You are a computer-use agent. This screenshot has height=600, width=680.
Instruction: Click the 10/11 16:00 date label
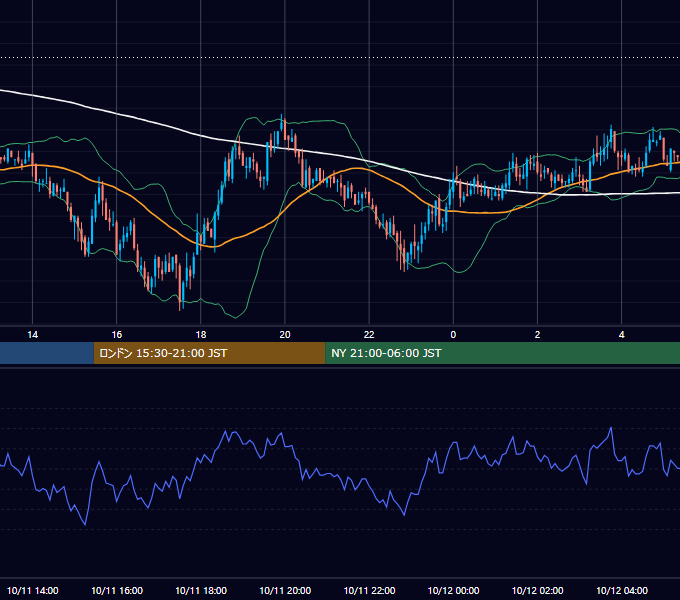point(117,590)
